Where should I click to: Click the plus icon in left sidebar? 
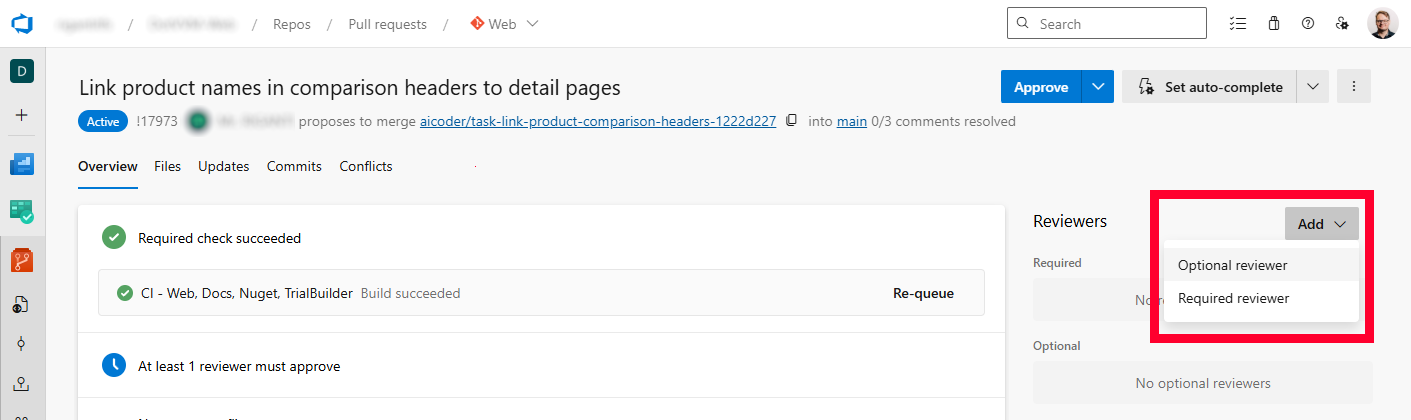pyautogui.click(x=22, y=115)
